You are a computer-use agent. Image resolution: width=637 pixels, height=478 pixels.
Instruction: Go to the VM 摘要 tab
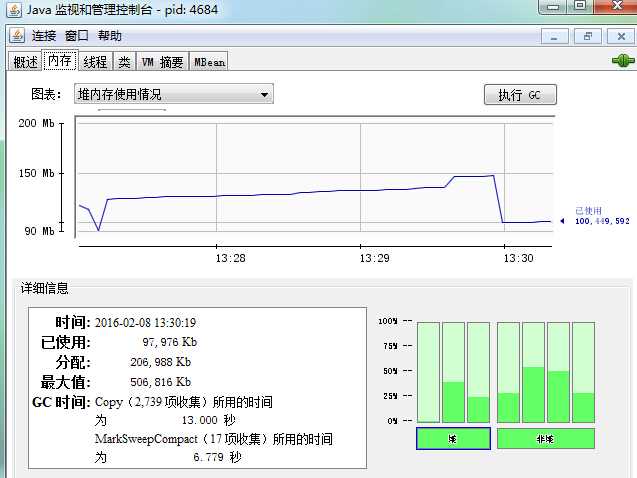click(x=162, y=62)
